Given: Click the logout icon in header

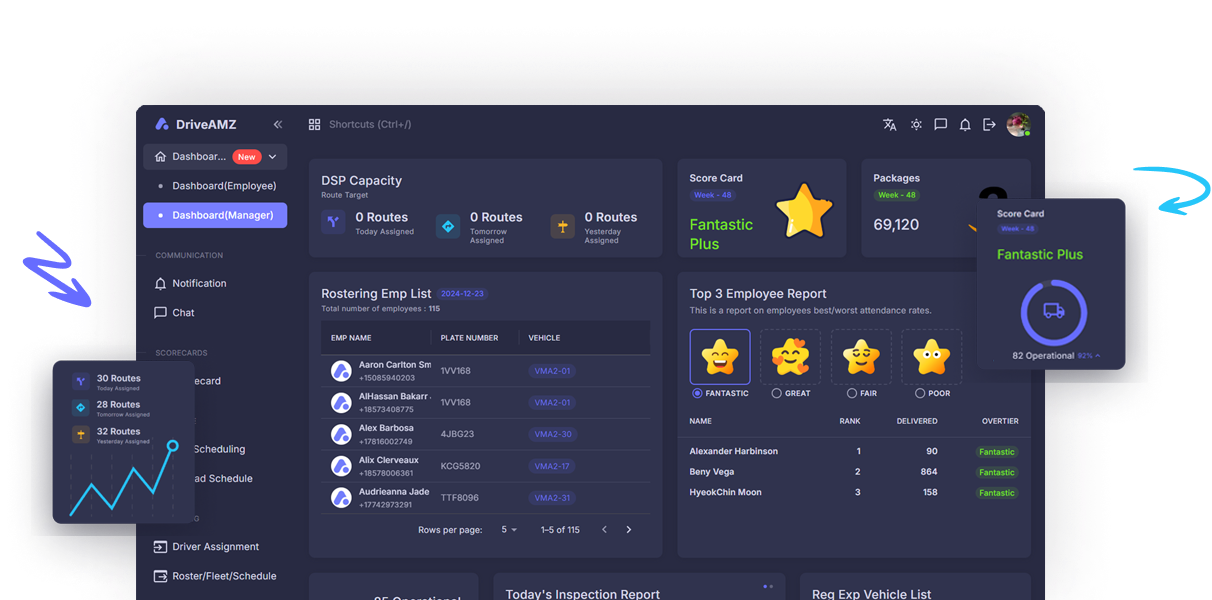Looking at the screenshot, I should point(989,125).
